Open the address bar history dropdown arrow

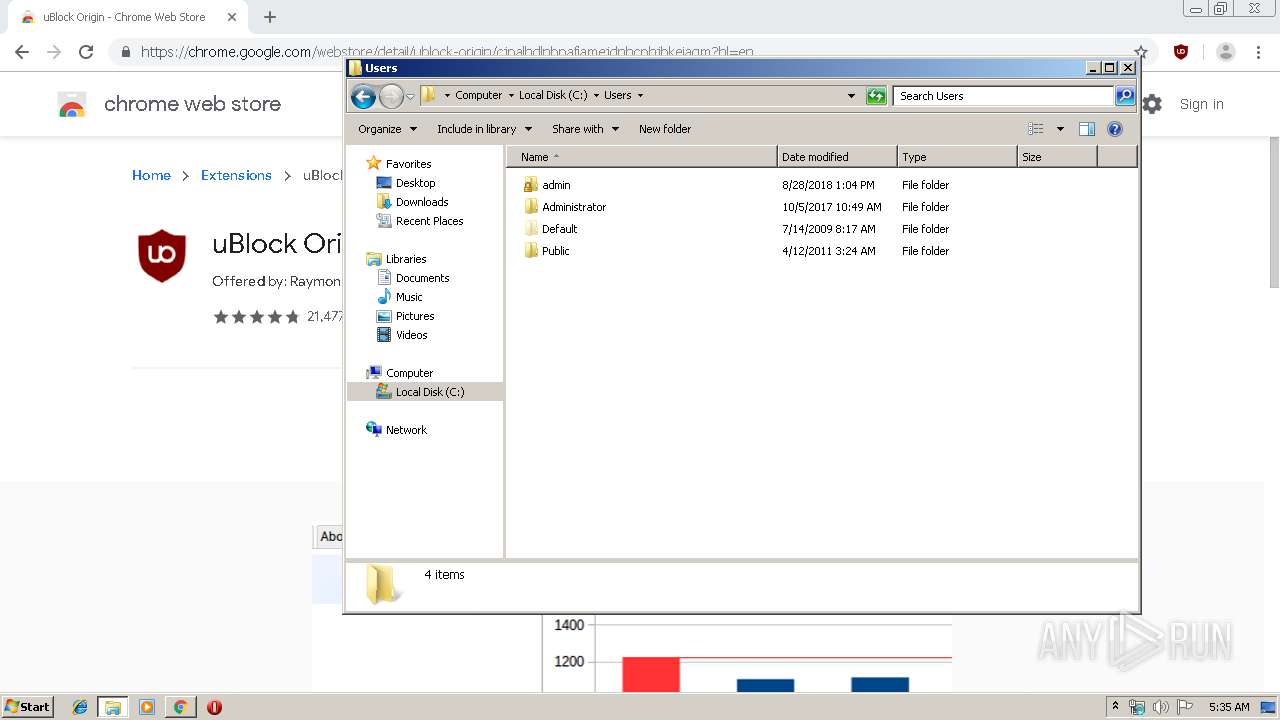[851, 96]
